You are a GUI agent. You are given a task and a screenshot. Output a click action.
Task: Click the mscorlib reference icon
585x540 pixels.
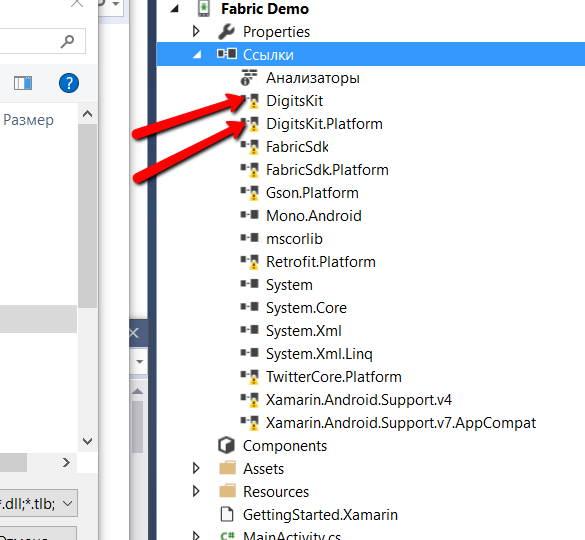point(250,238)
